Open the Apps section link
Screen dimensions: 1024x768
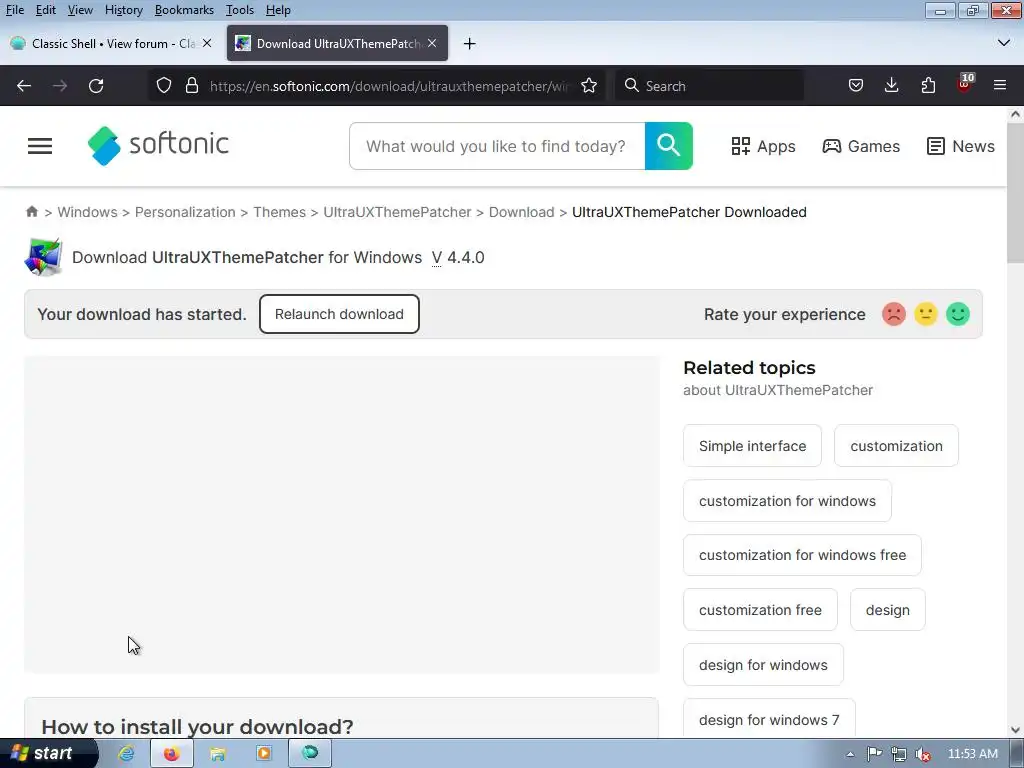pyautogui.click(x=763, y=146)
